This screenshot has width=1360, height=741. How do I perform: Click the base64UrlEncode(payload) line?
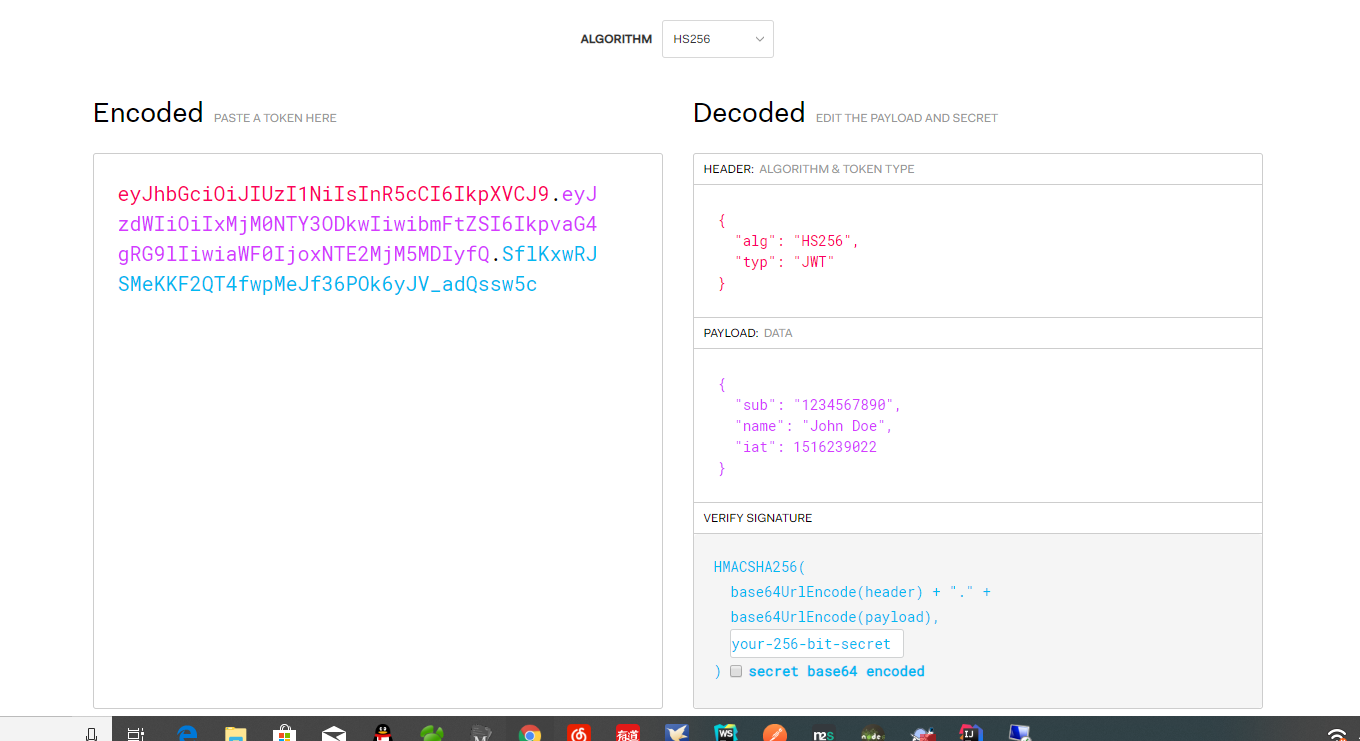(x=835, y=617)
